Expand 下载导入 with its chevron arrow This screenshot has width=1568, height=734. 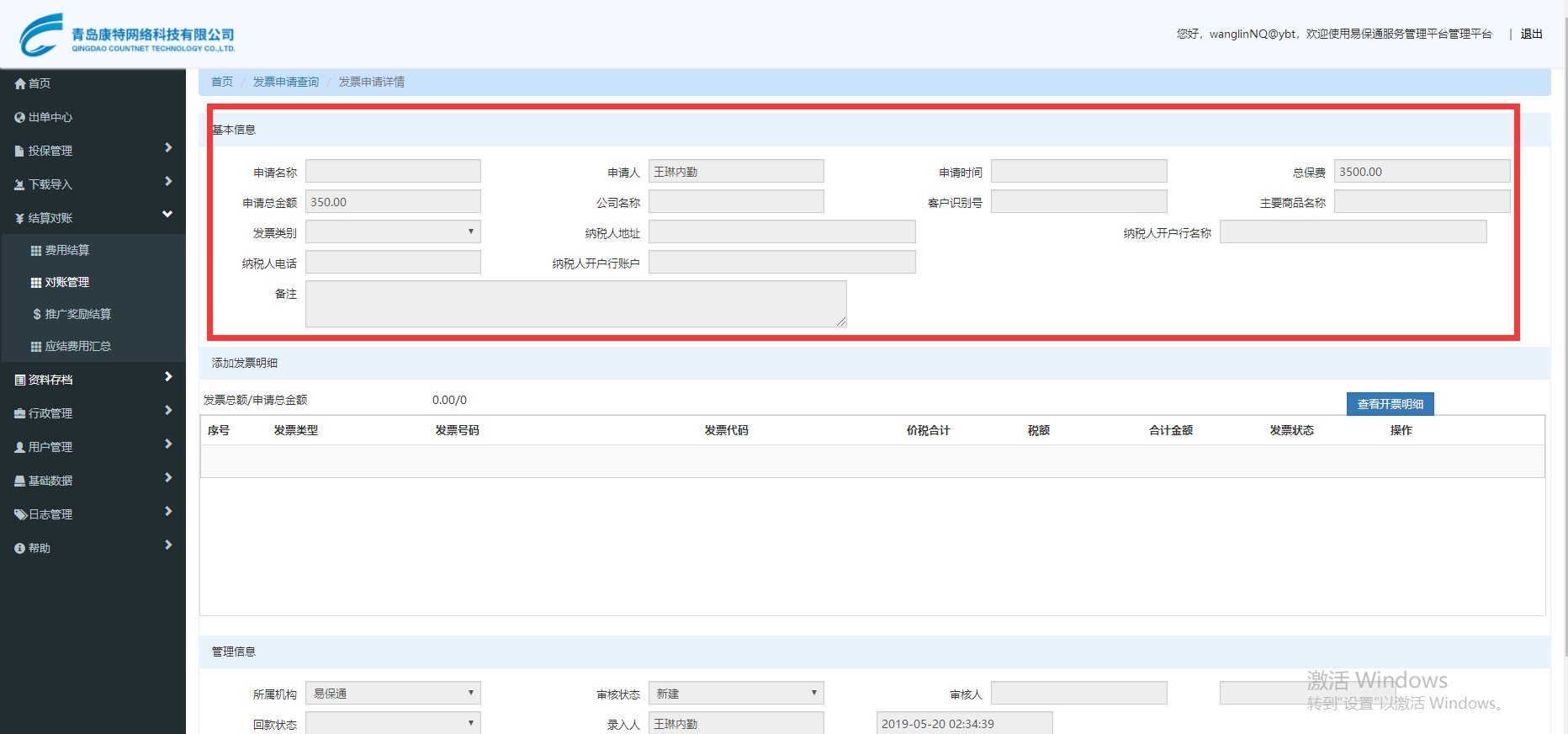[x=168, y=182]
